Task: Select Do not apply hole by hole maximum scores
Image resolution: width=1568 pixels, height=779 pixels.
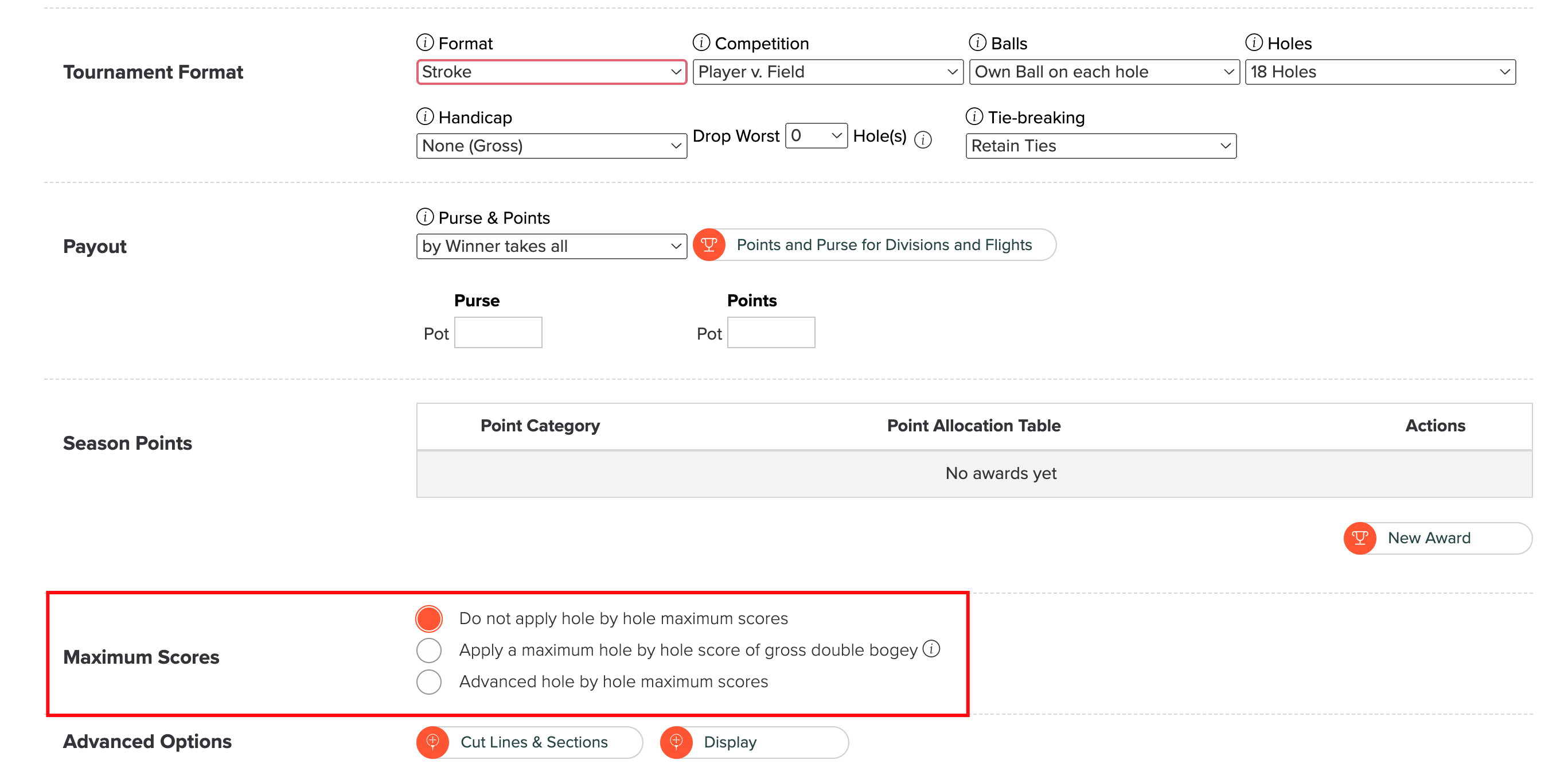Action: click(429, 619)
